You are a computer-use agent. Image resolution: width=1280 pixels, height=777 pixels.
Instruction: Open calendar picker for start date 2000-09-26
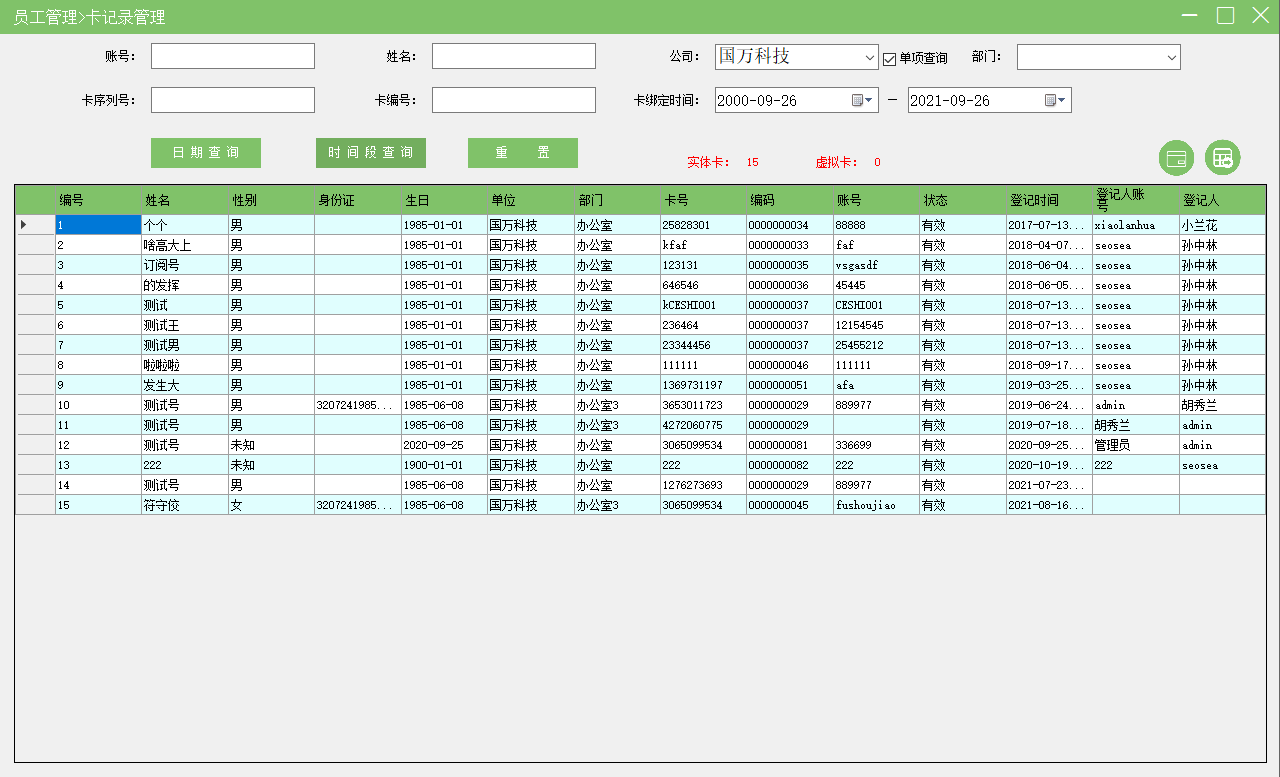coord(862,100)
